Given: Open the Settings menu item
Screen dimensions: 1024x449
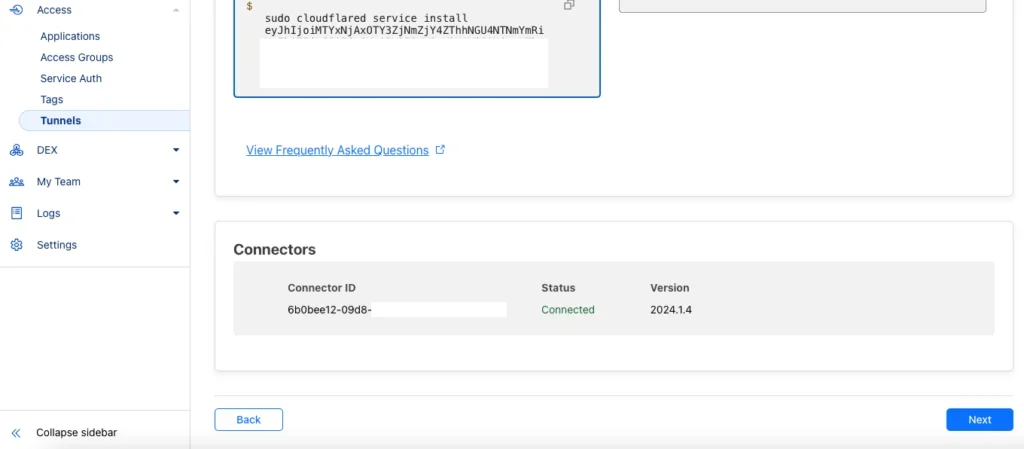Looking at the screenshot, I should pos(57,245).
